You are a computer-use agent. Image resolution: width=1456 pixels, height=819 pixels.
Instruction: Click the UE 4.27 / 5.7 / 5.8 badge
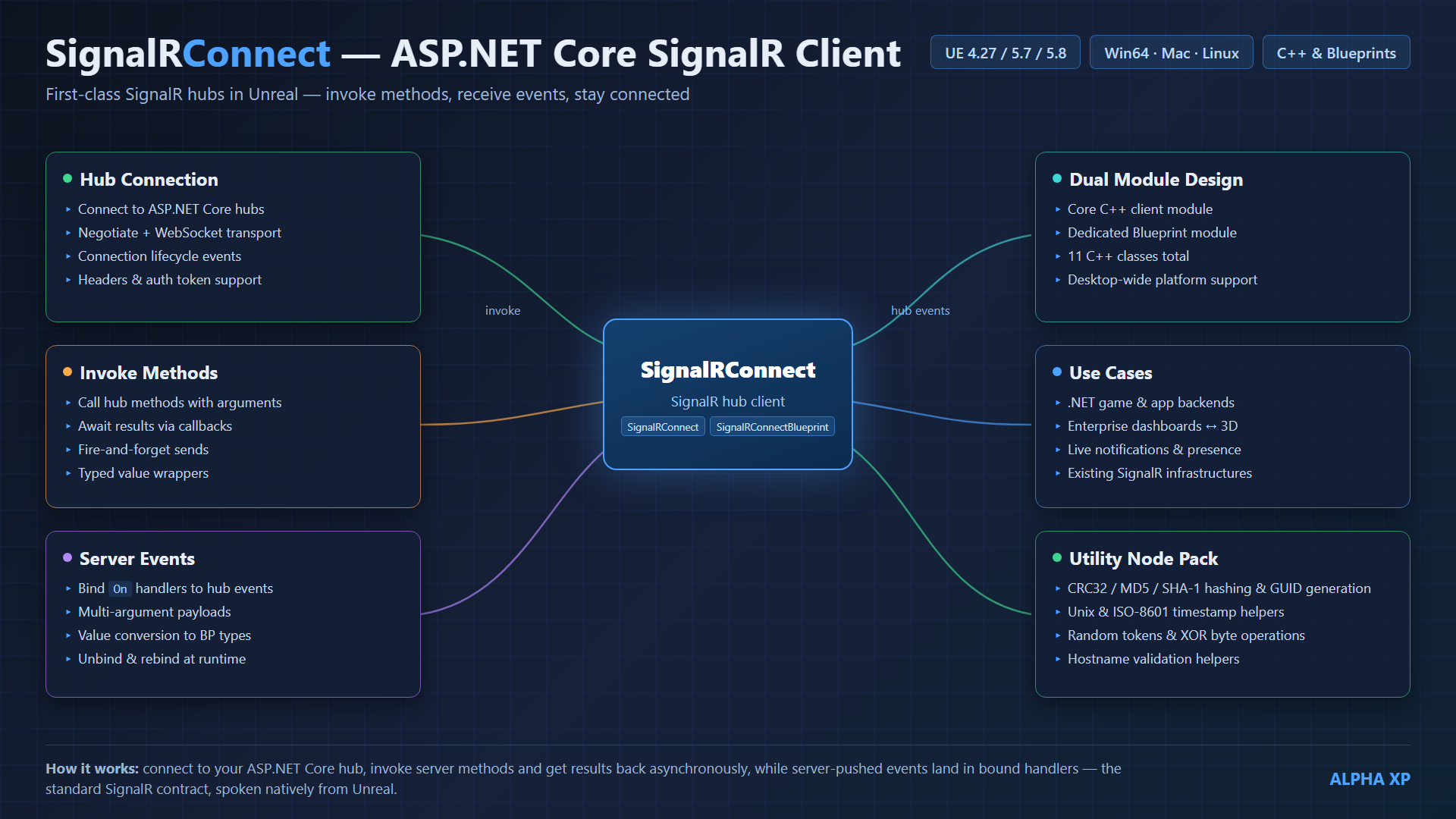coord(1005,52)
